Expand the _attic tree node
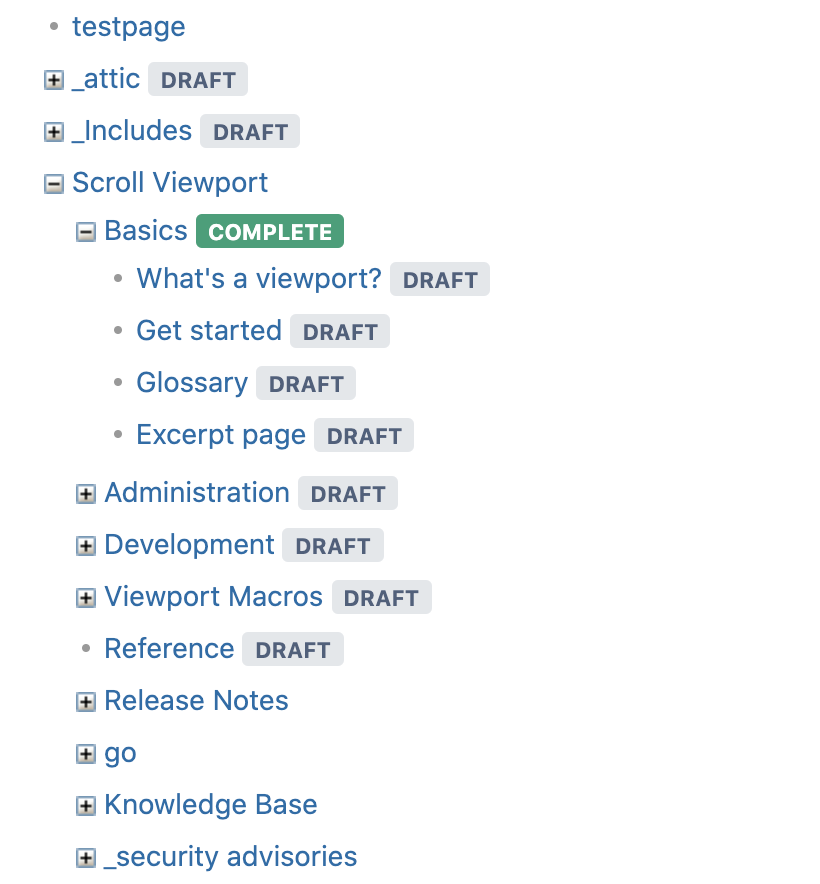The image size is (820, 884). coord(54,80)
